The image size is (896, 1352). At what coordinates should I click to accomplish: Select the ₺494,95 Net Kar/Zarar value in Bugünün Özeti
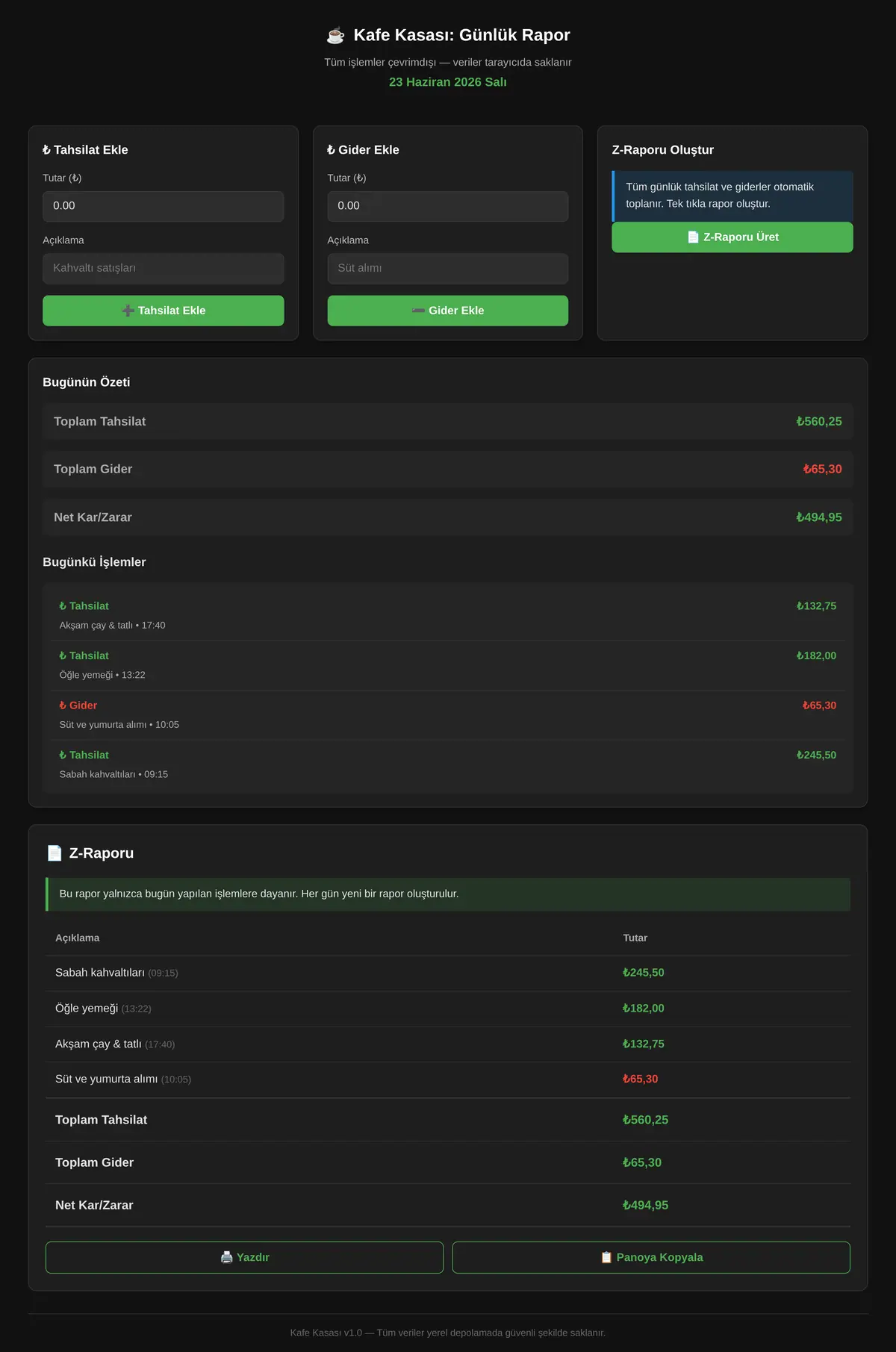pos(819,517)
